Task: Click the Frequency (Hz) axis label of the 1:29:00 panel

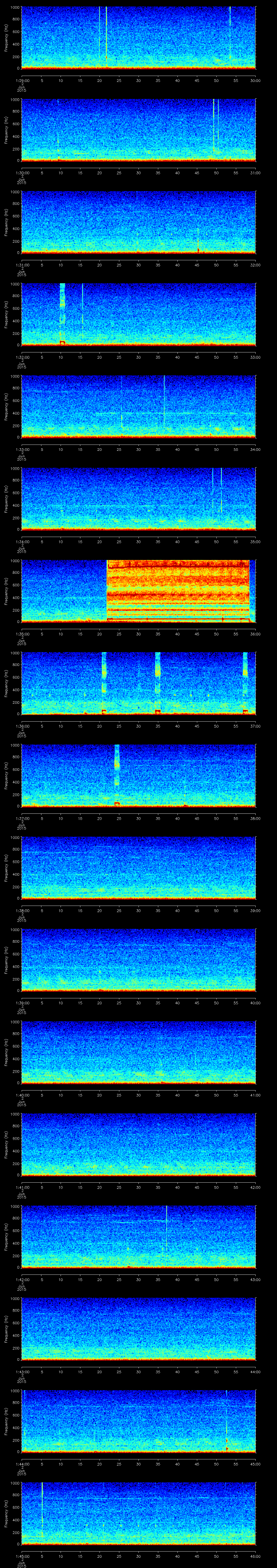Action: (x=6, y=38)
